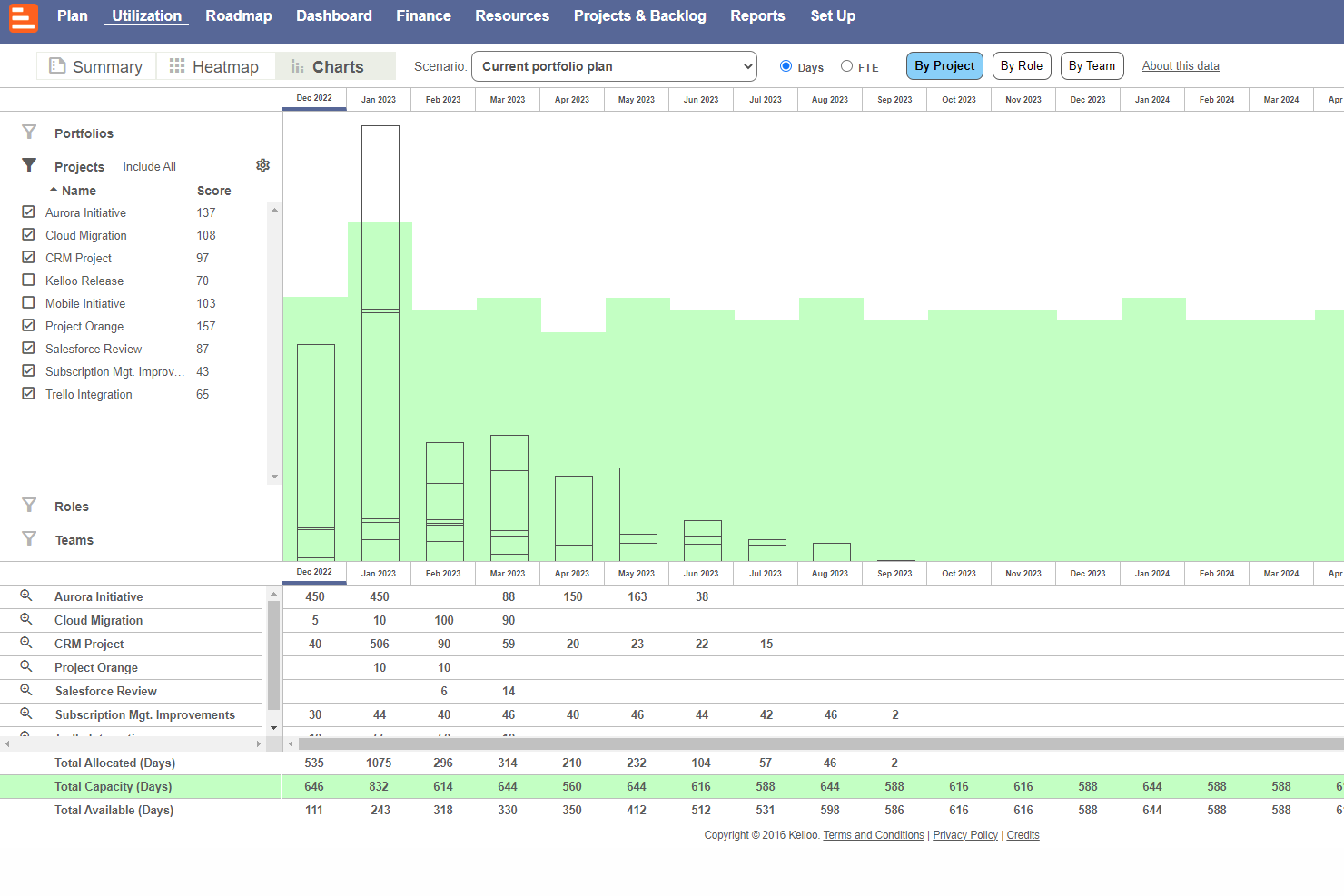
Task: Sort projects by Name column header
Action: pyautogui.click(x=78, y=191)
